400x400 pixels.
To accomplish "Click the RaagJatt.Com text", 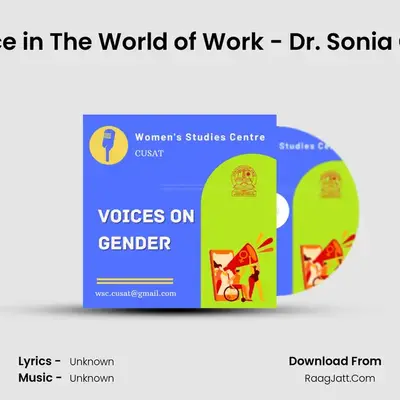I will 340,378.
